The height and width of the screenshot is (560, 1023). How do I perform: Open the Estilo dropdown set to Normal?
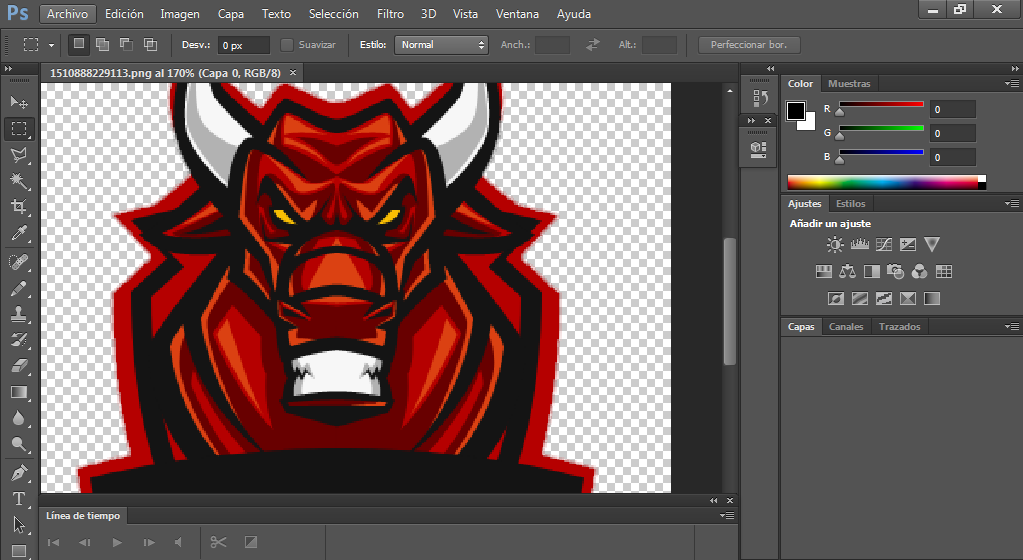(441, 45)
